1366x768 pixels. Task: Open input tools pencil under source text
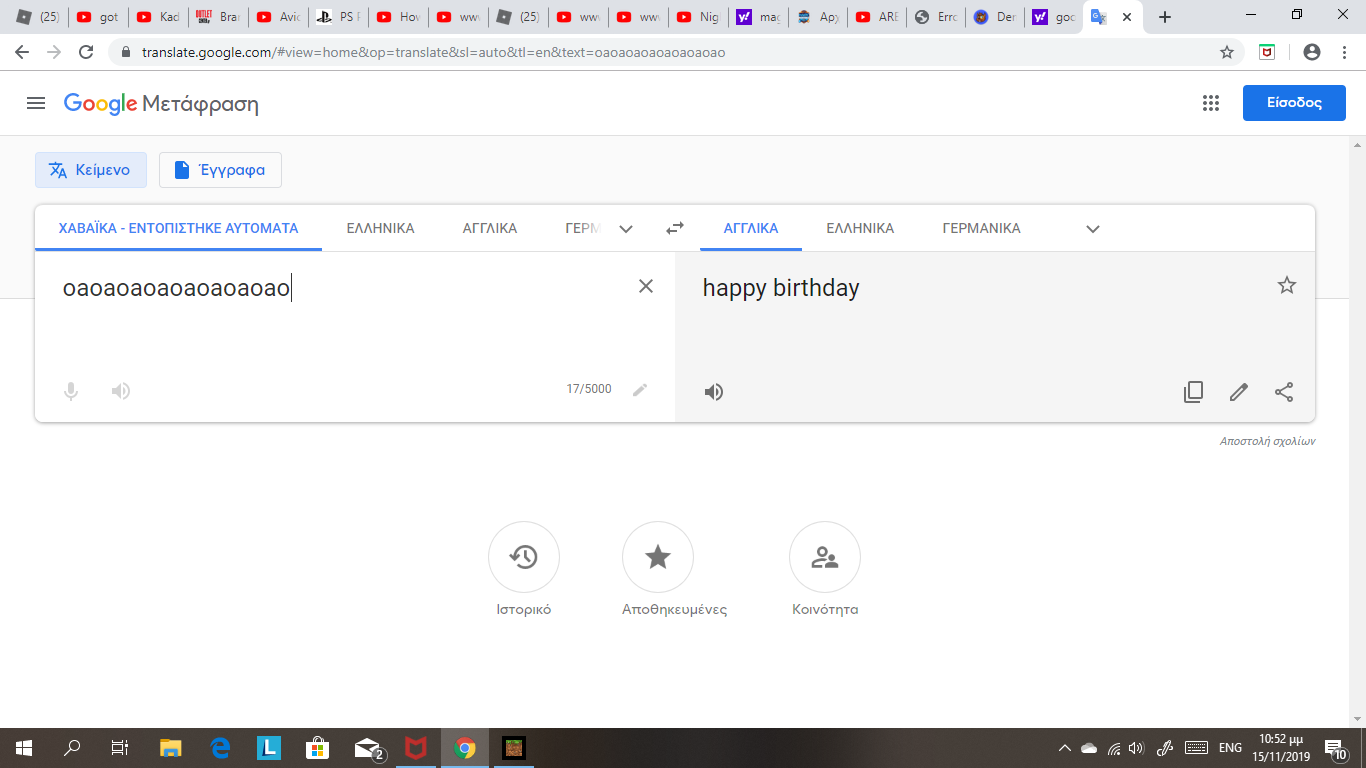pyautogui.click(x=640, y=390)
